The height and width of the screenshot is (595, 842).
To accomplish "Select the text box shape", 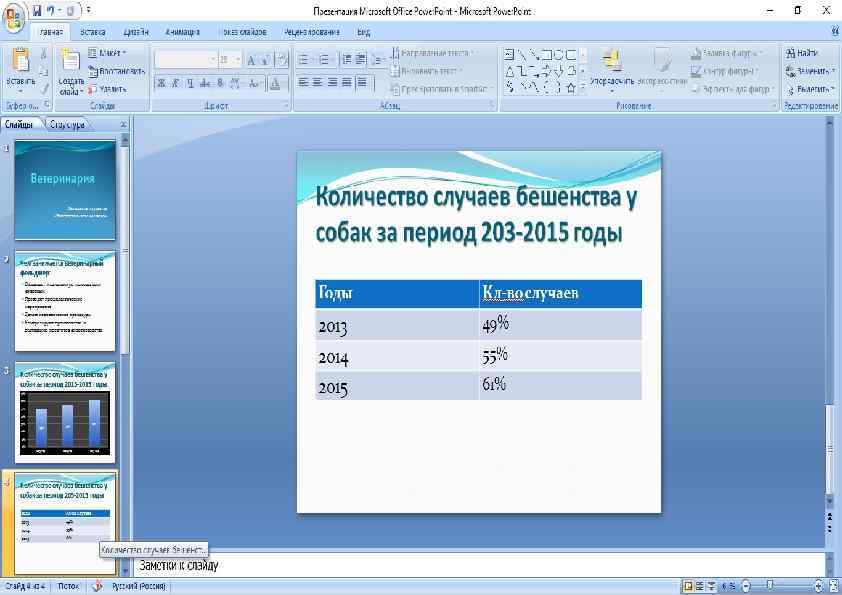I will point(510,54).
